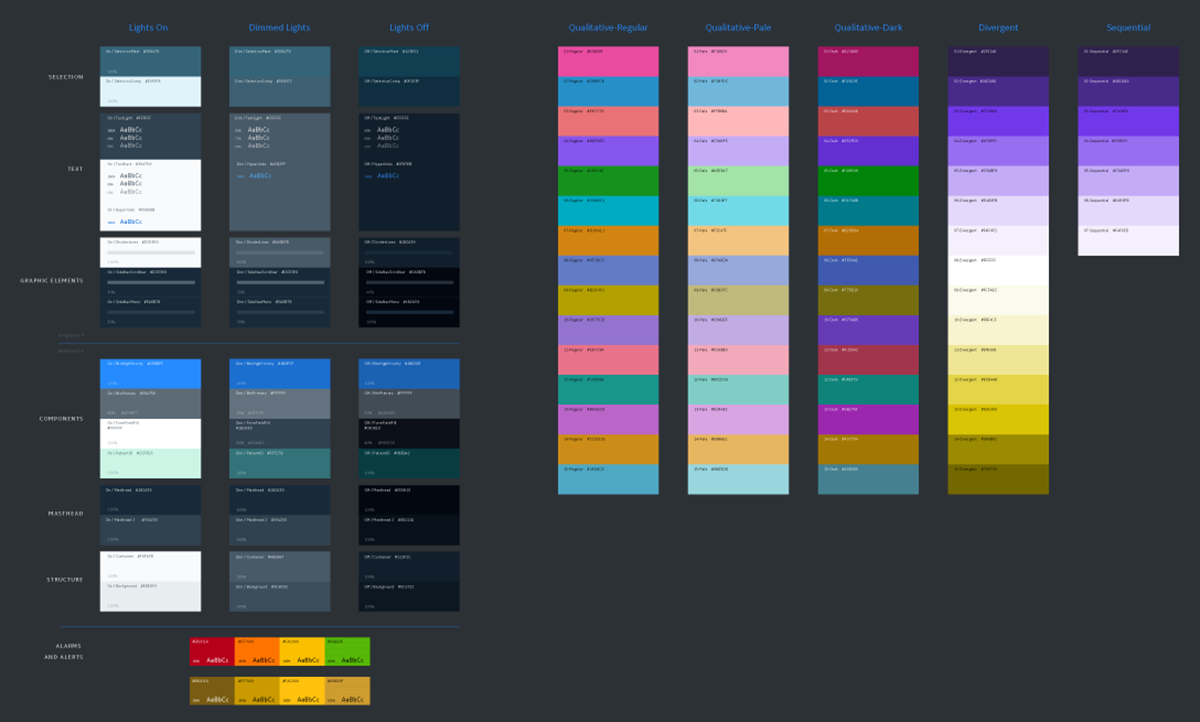1200x722 pixels.
Task: Click the Divergent palette heading
Action: [998, 28]
